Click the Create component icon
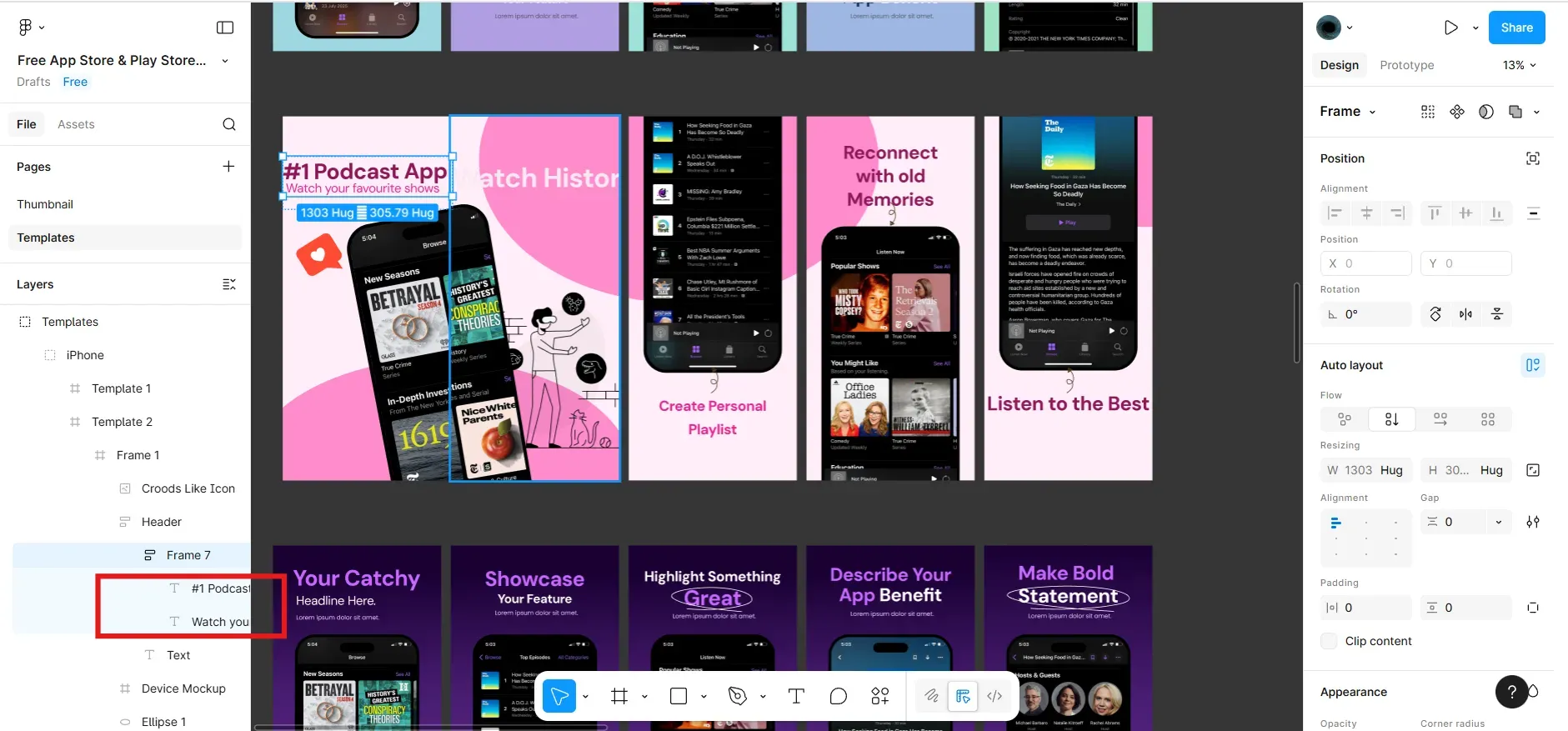The width and height of the screenshot is (1568, 731). coord(1457,112)
